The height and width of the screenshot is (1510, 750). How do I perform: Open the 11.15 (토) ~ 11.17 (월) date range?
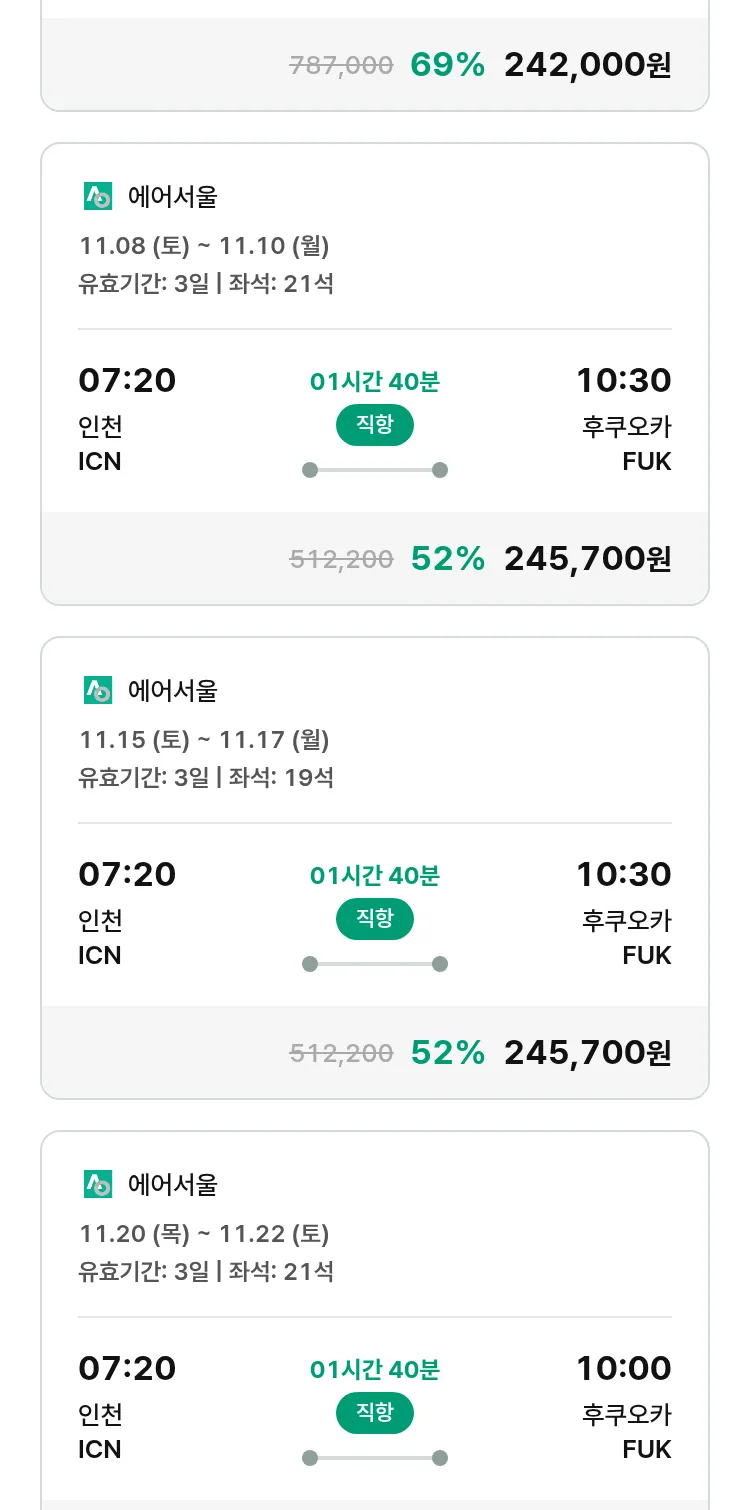click(204, 739)
